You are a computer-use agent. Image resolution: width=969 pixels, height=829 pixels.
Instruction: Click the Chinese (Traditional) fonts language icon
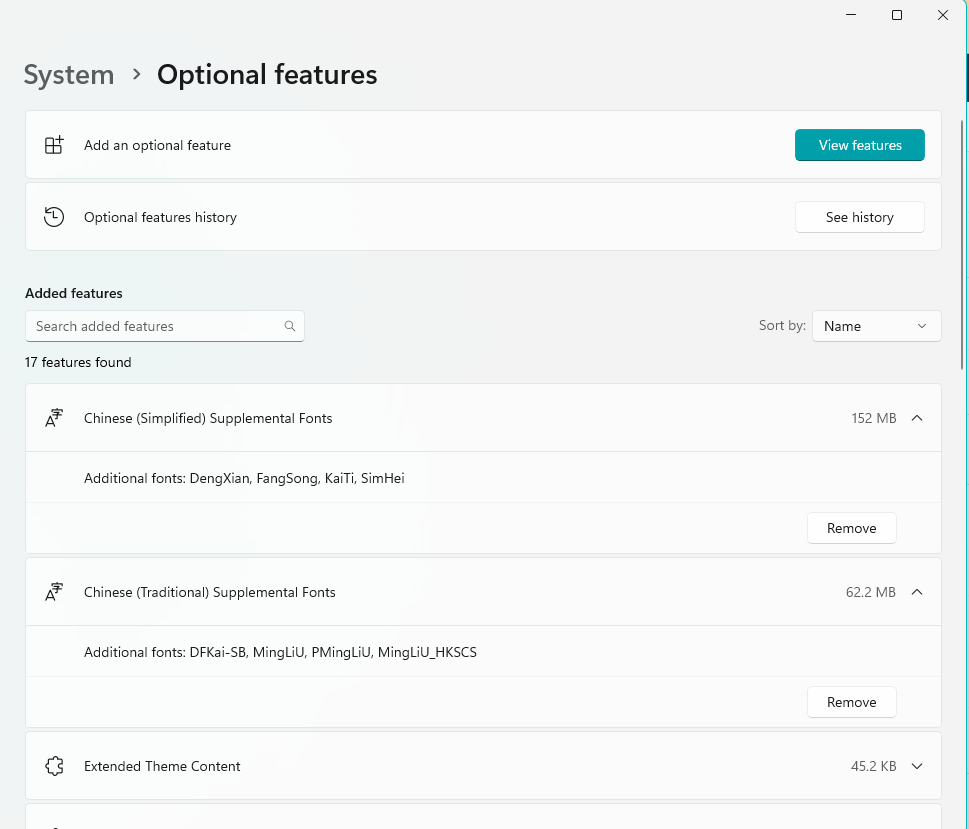tap(54, 592)
